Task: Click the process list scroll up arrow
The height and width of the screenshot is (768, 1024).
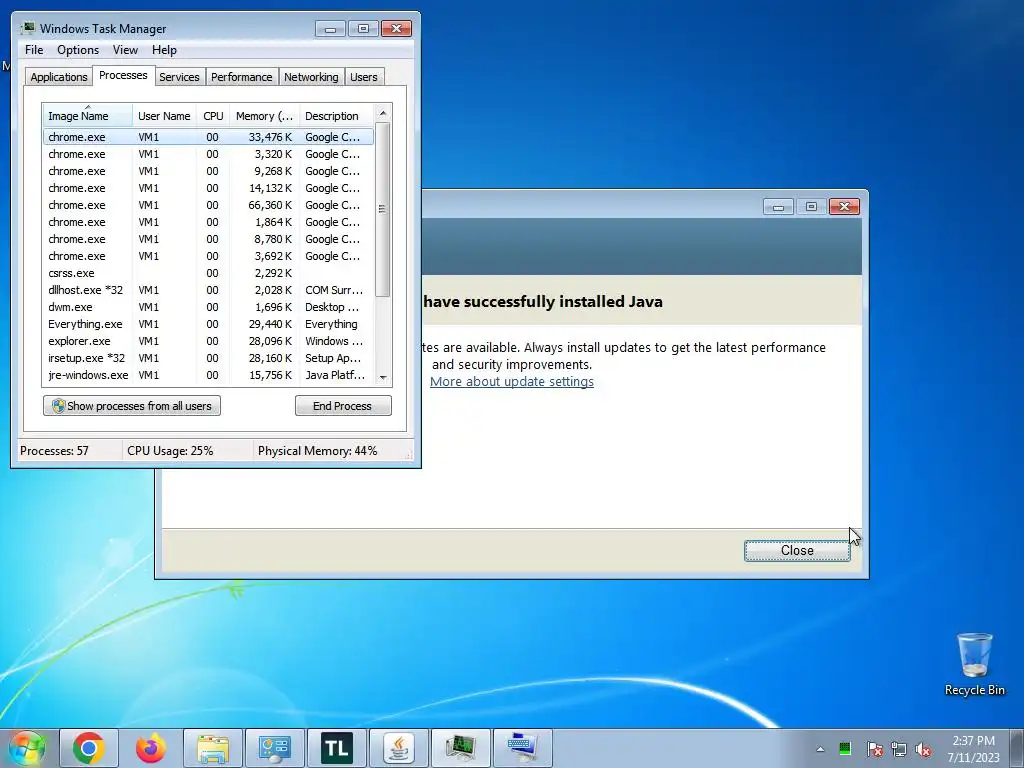Action: click(x=383, y=113)
